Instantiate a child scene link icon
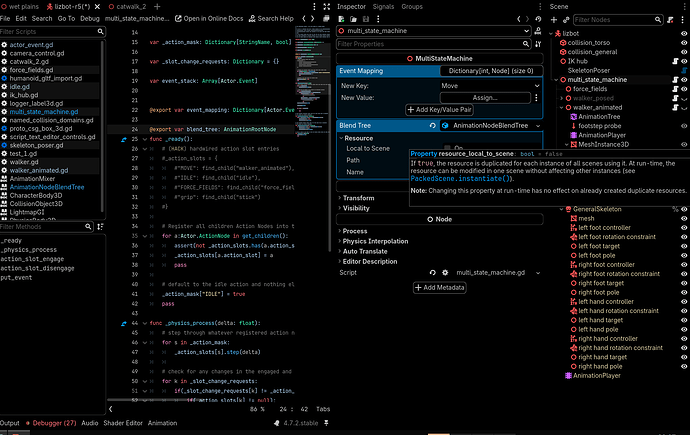The image size is (690, 435). pyautogui.click(x=566, y=19)
